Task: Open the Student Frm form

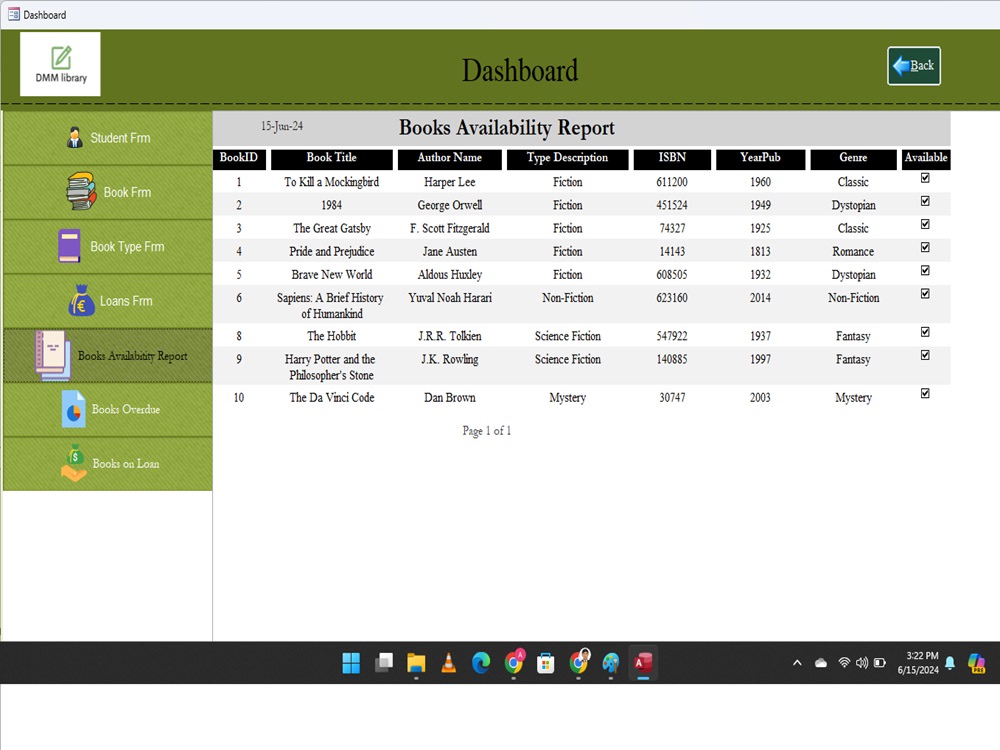Action: tap(108, 138)
